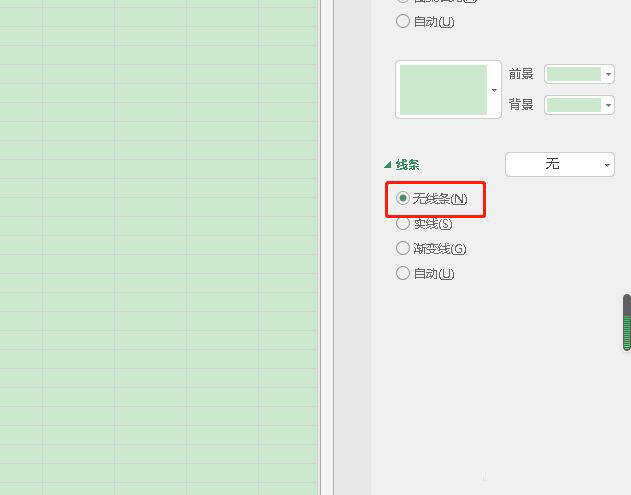
Task: Select 自动(U) fill option above pattern preview
Action: [x=403, y=21]
